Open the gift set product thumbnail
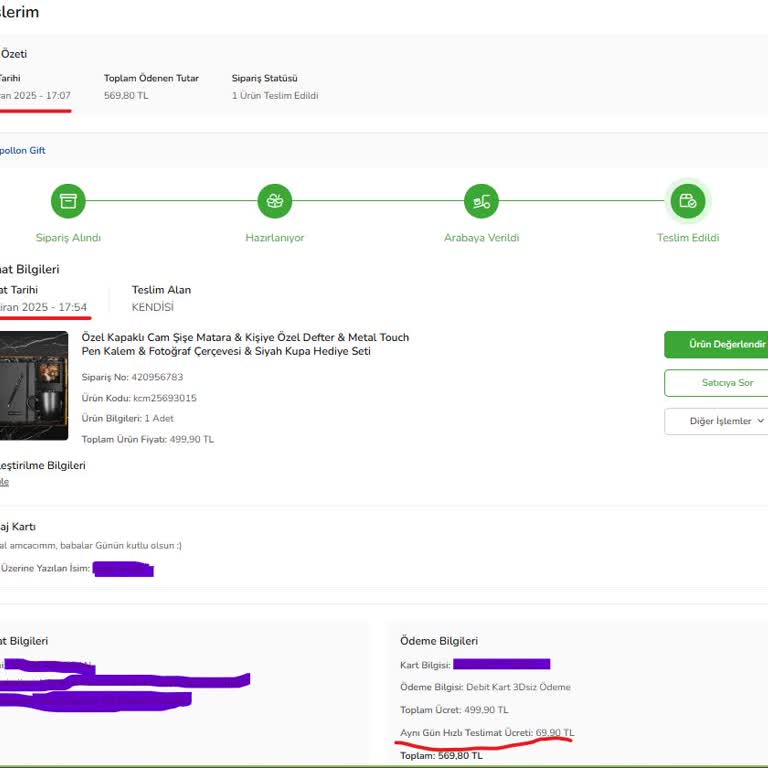The image size is (768, 768). pyautogui.click(x=32, y=386)
